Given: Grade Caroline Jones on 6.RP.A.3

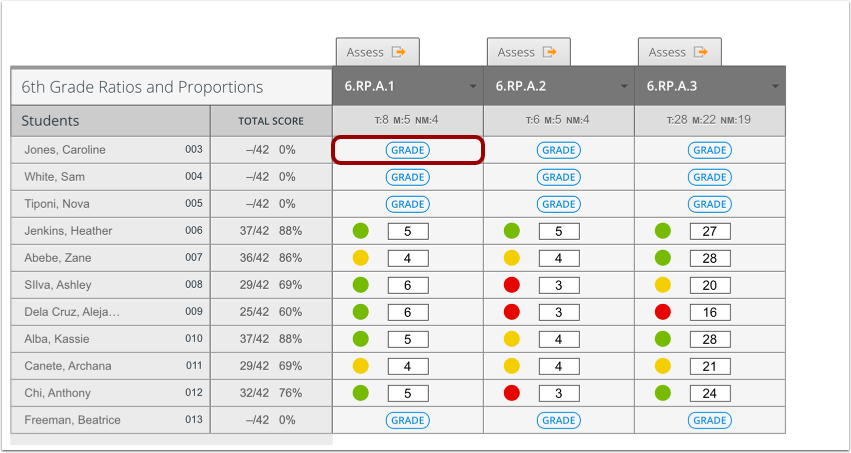Looking at the screenshot, I should pyautogui.click(x=709, y=150).
